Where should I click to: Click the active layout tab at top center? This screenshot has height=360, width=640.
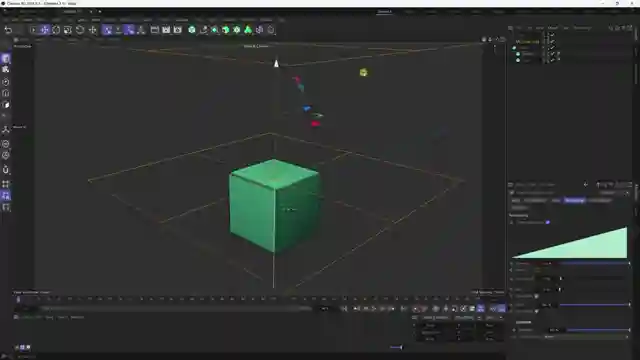coord(384,12)
